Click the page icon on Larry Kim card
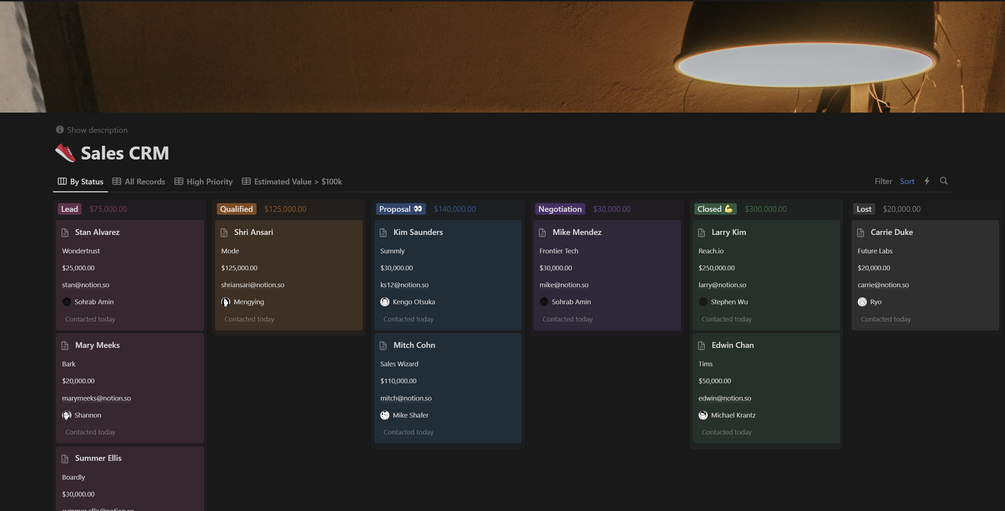The image size is (1005, 511). click(x=701, y=232)
